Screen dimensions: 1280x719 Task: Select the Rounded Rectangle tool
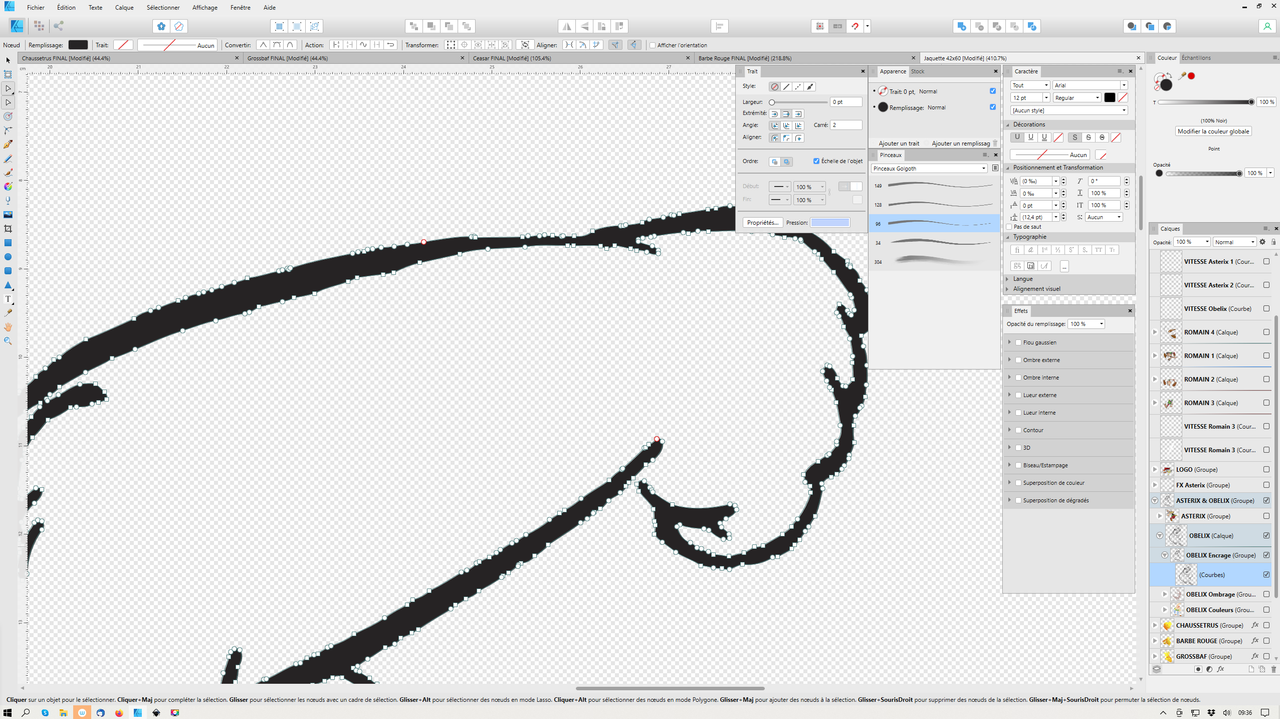click(8, 270)
